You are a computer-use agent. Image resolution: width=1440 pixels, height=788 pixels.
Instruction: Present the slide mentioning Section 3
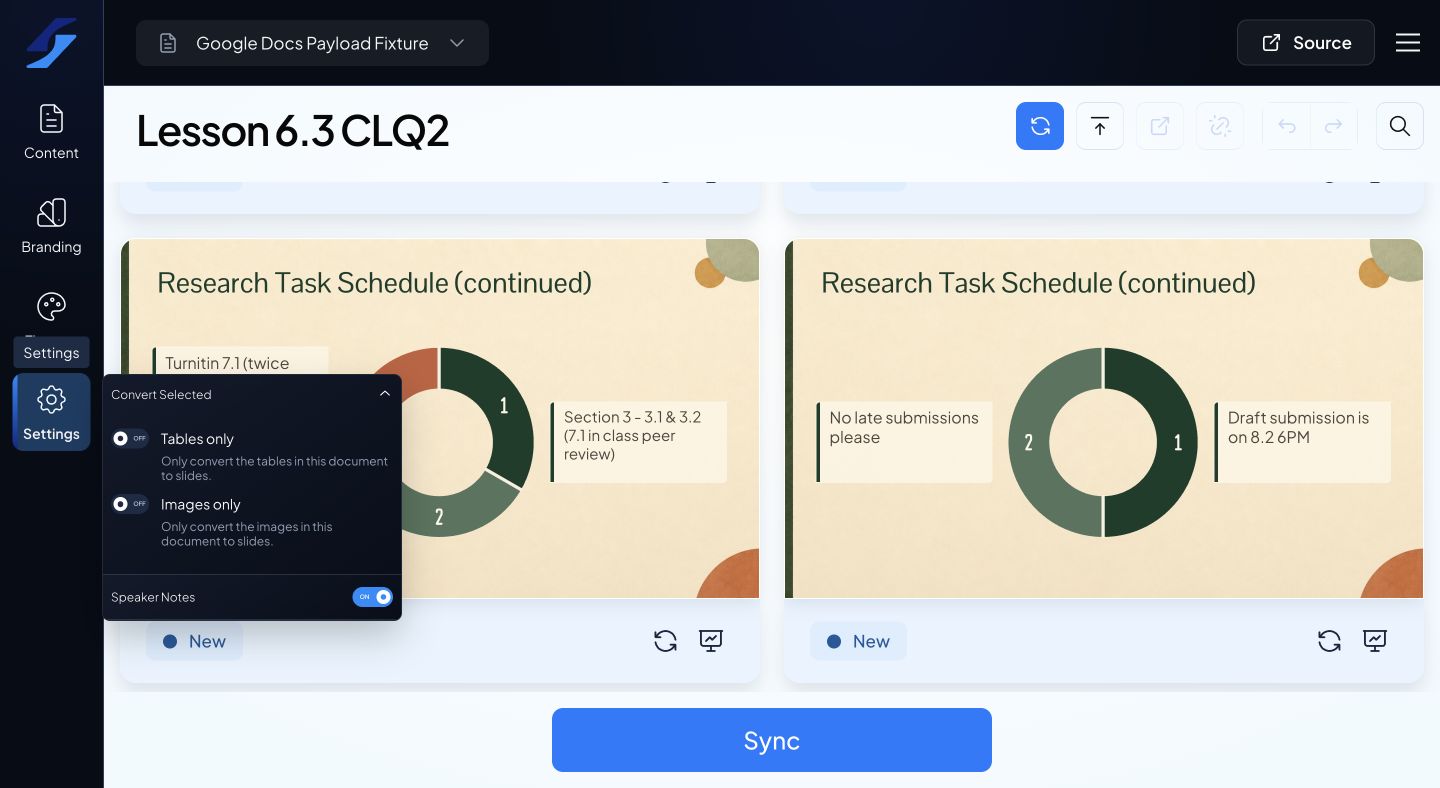pyautogui.click(x=711, y=641)
